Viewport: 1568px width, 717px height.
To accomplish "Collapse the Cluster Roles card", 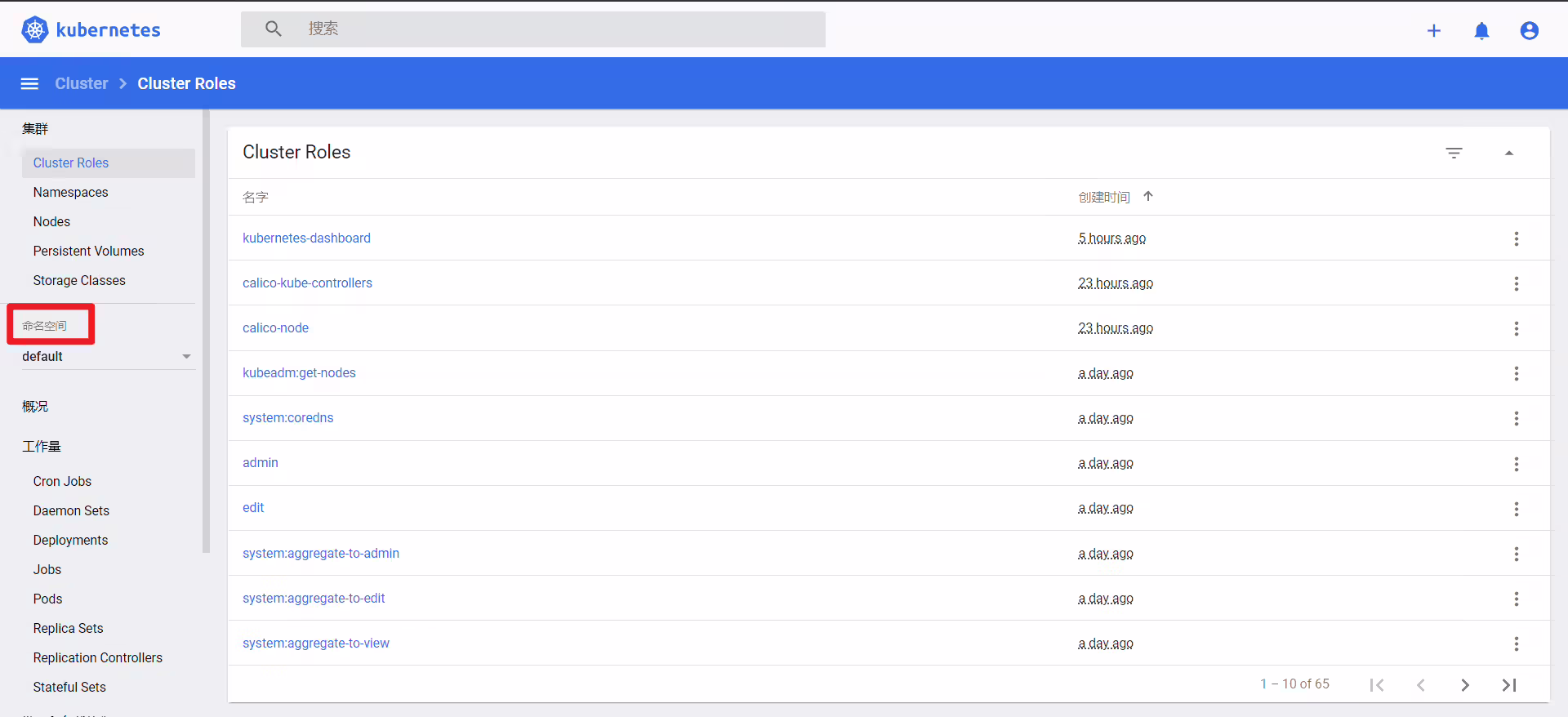I will click(x=1509, y=153).
